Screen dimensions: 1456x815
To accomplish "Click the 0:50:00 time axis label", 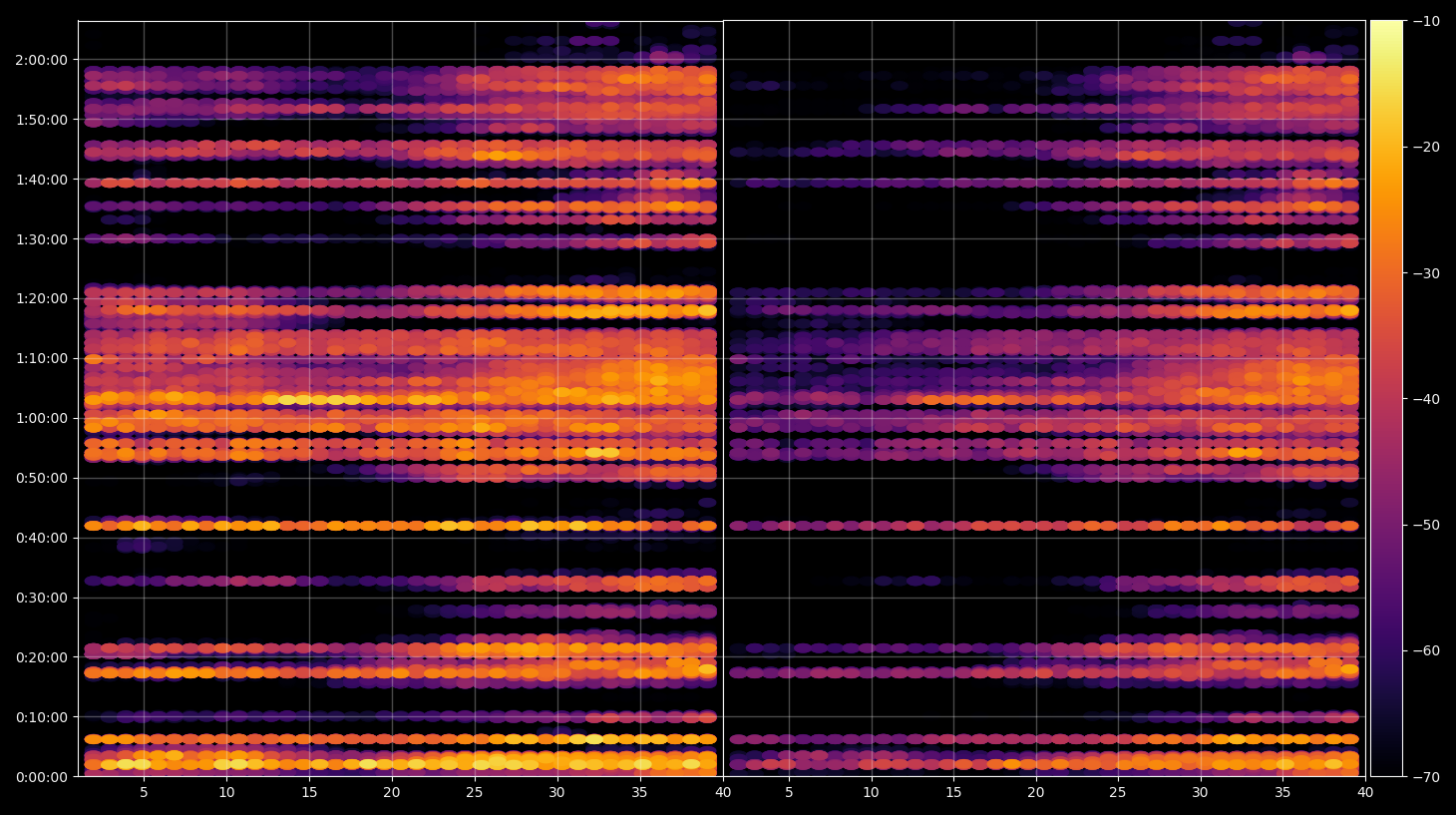I will pos(42,478).
